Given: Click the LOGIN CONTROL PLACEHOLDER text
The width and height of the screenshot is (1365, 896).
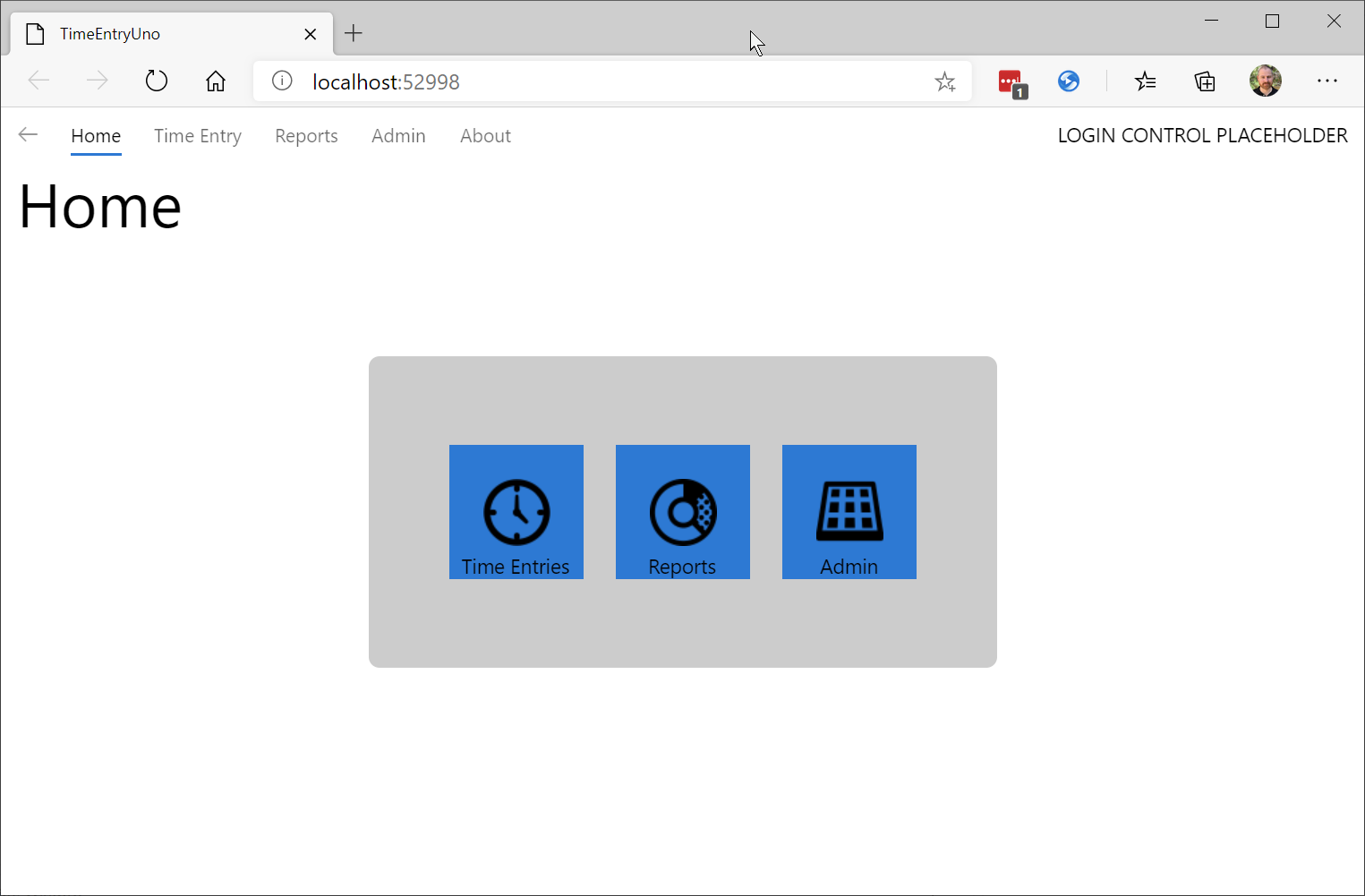Looking at the screenshot, I should pos(1202,135).
